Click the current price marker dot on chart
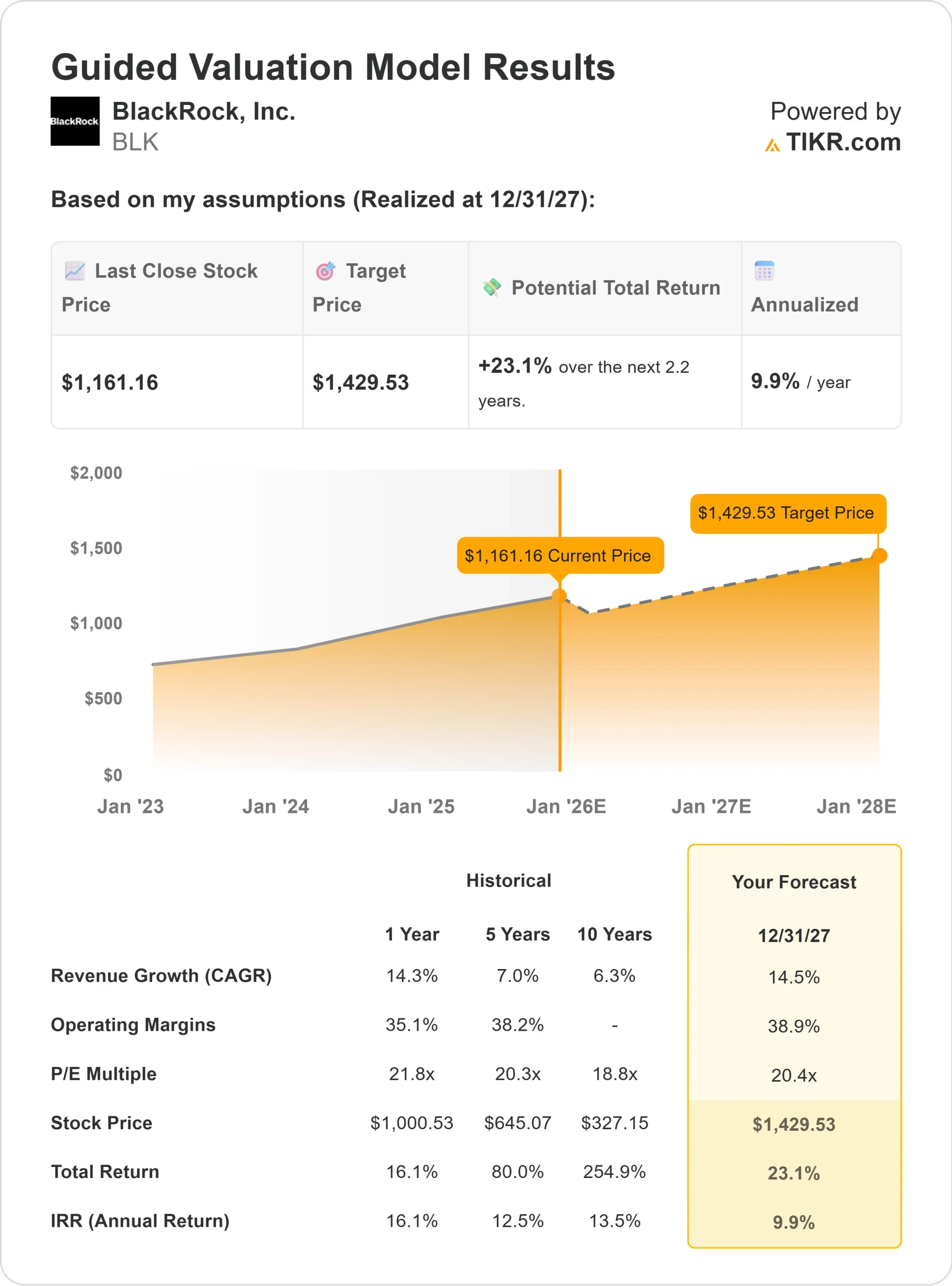 (559, 596)
